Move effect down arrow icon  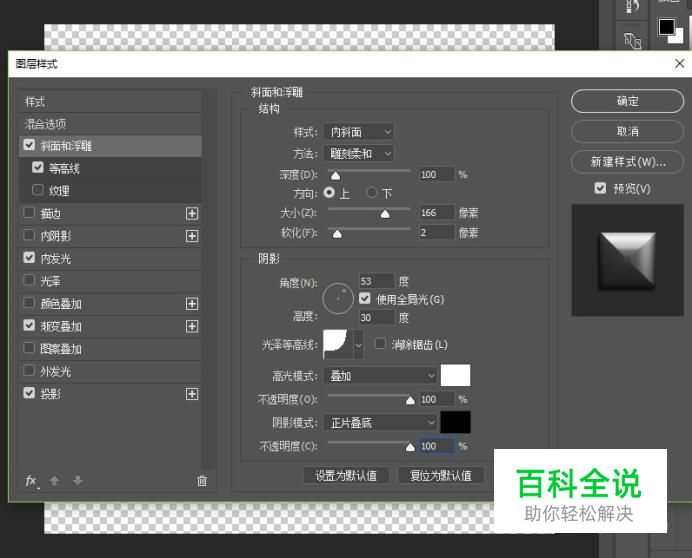[78, 480]
